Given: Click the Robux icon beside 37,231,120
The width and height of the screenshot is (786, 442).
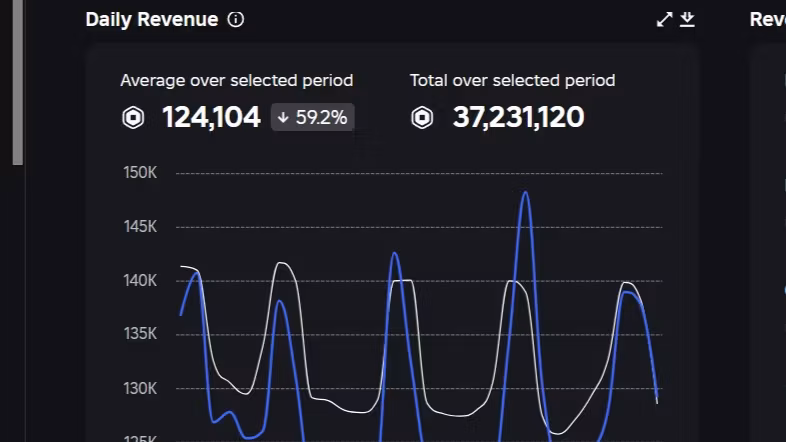Looking at the screenshot, I should tap(423, 118).
